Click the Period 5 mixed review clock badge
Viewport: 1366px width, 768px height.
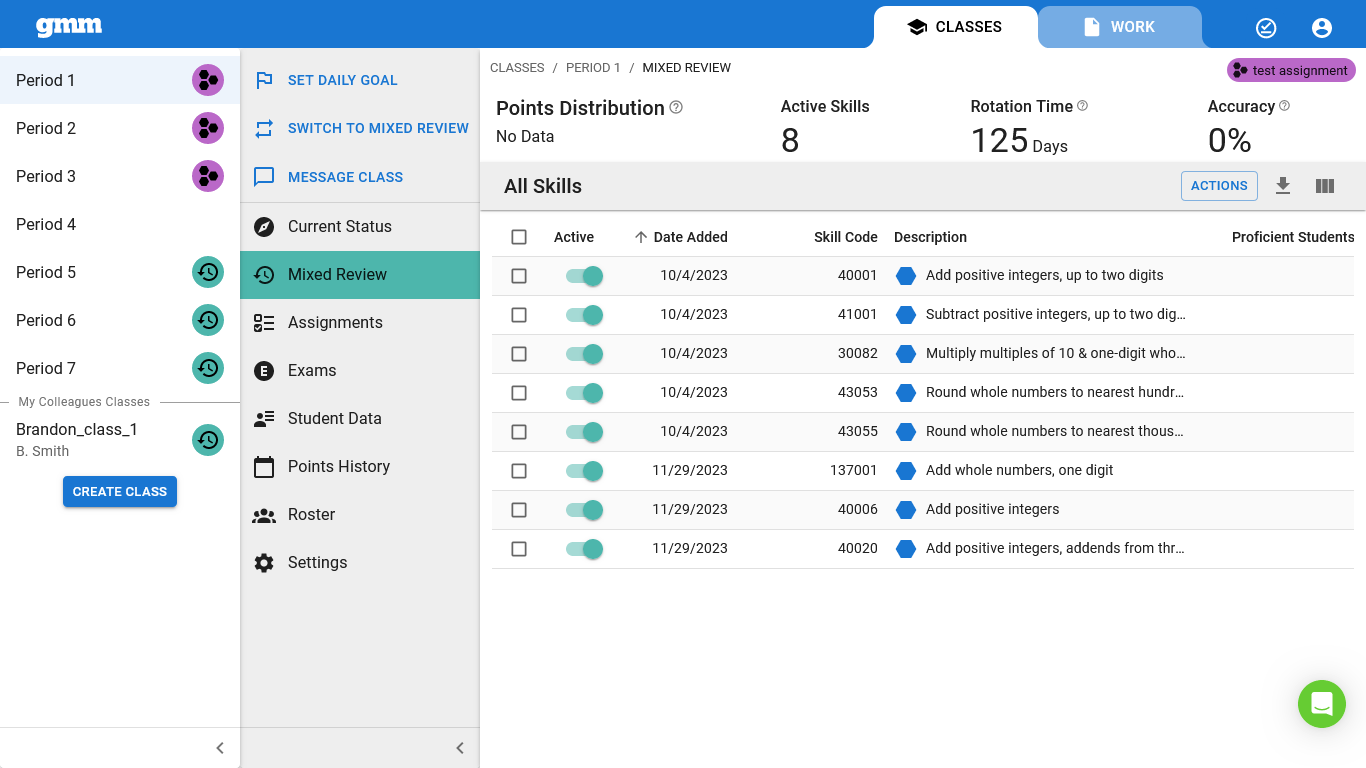pyautogui.click(x=208, y=272)
